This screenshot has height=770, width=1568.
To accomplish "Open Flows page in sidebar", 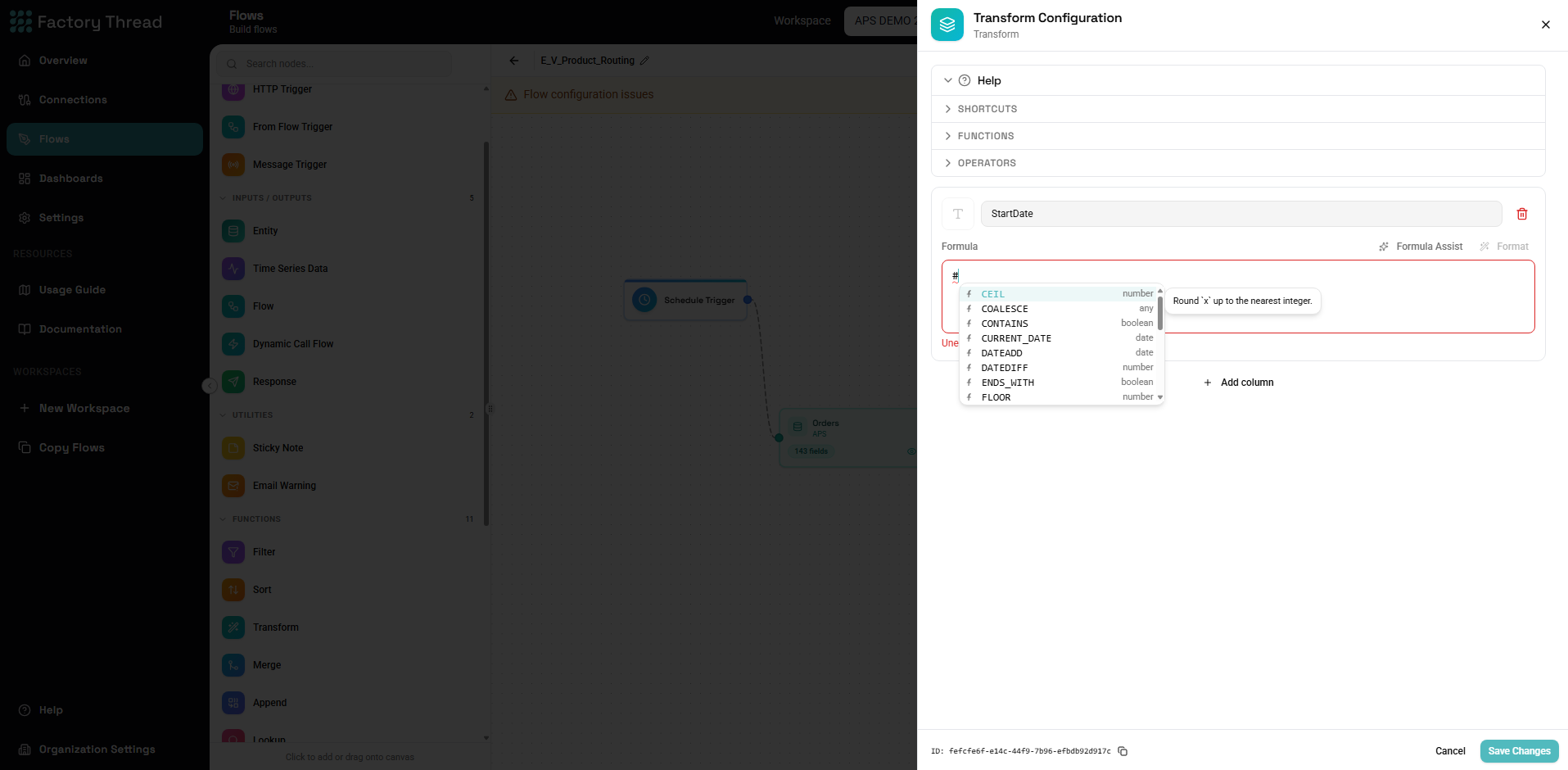I will pos(105,139).
